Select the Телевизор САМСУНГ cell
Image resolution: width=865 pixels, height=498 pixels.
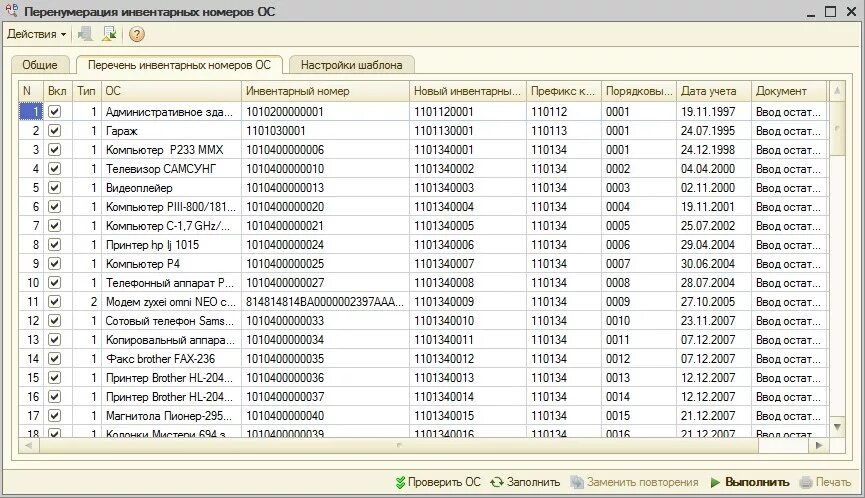171,169
